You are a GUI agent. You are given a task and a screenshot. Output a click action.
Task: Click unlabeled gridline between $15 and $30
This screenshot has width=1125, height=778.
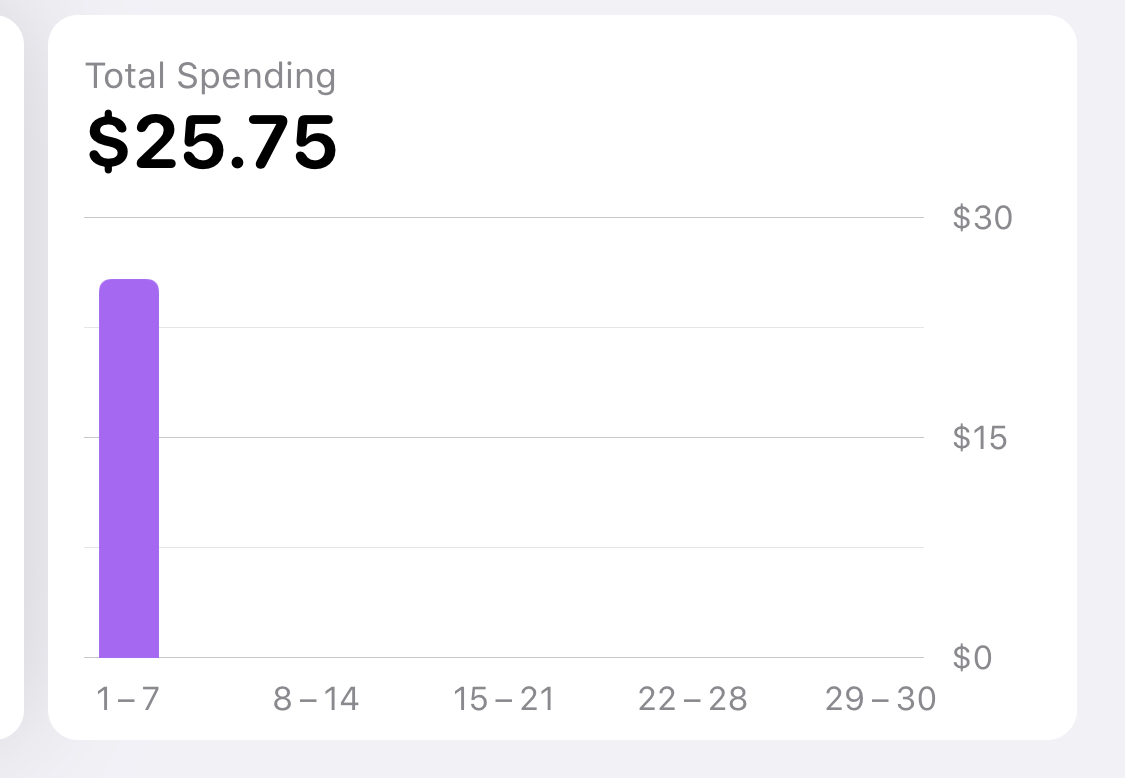(504, 327)
